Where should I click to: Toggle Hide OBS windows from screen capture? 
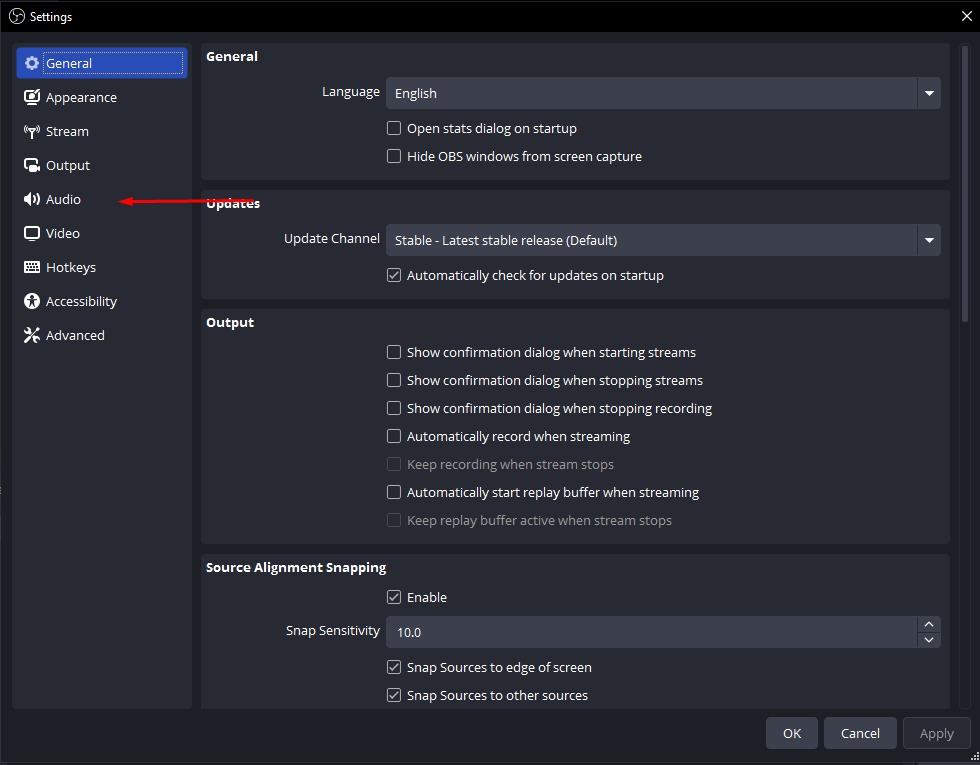point(394,156)
